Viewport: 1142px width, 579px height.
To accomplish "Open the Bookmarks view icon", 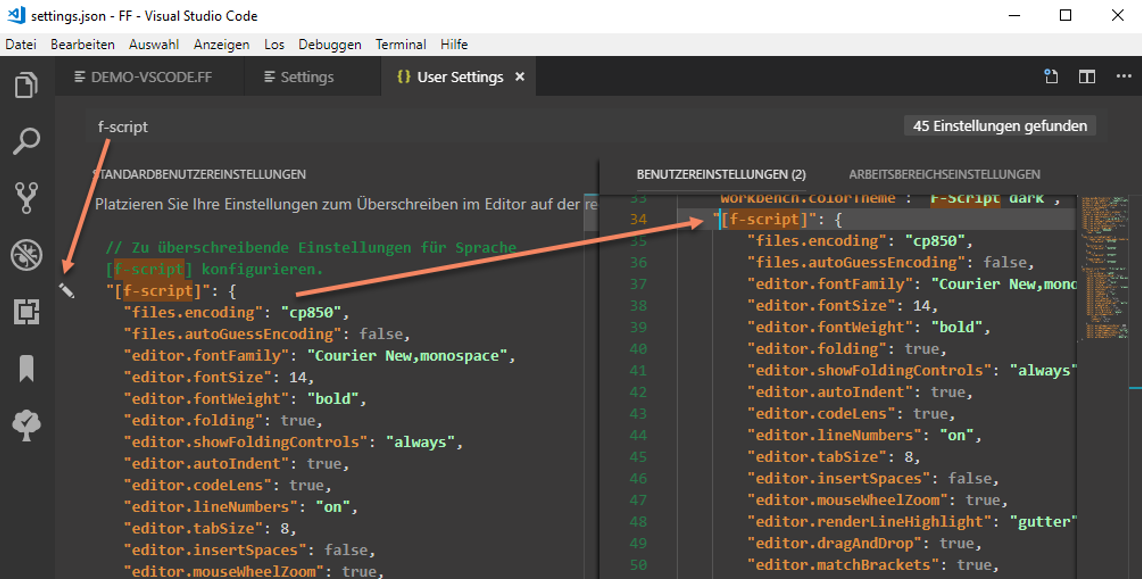I will coord(26,369).
